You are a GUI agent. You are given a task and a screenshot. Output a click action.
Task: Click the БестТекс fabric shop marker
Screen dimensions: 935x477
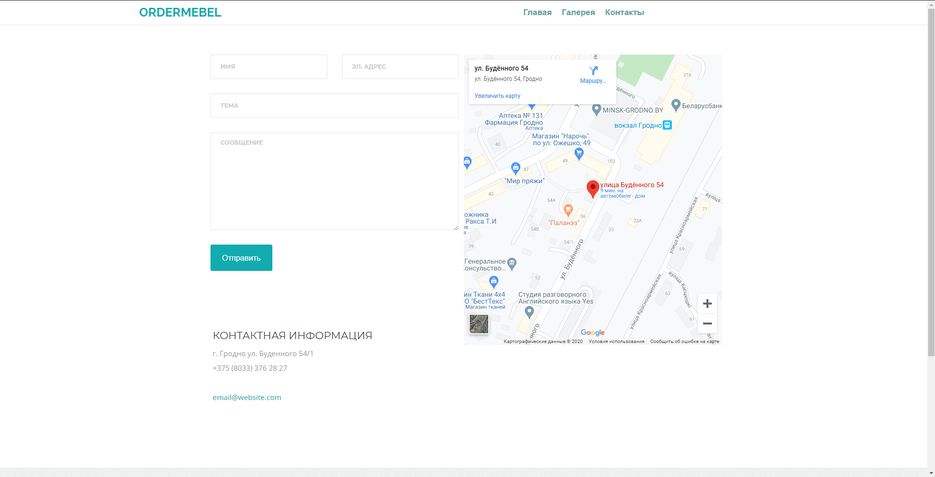coord(493,282)
